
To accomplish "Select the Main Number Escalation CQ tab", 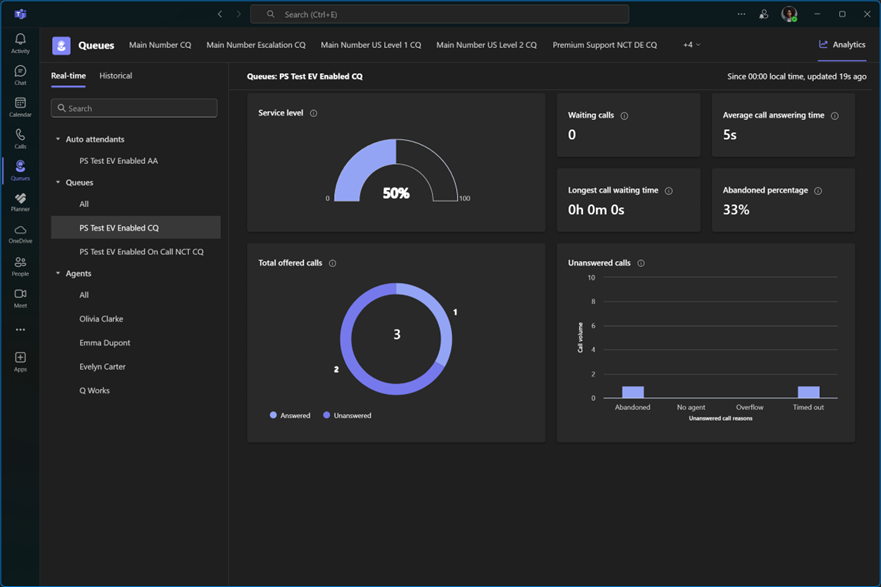I will click(x=256, y=45).
